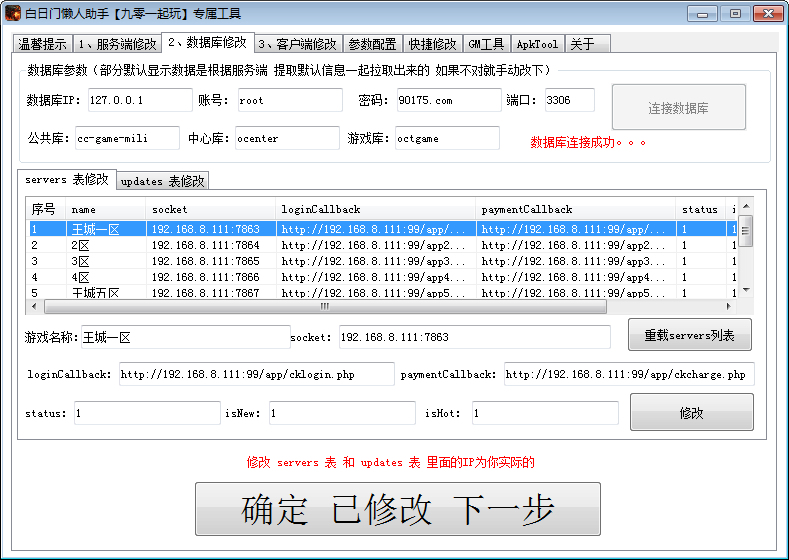Click the app icon in title bar
This screenshot has width=789, height=560.
point(13,13)
